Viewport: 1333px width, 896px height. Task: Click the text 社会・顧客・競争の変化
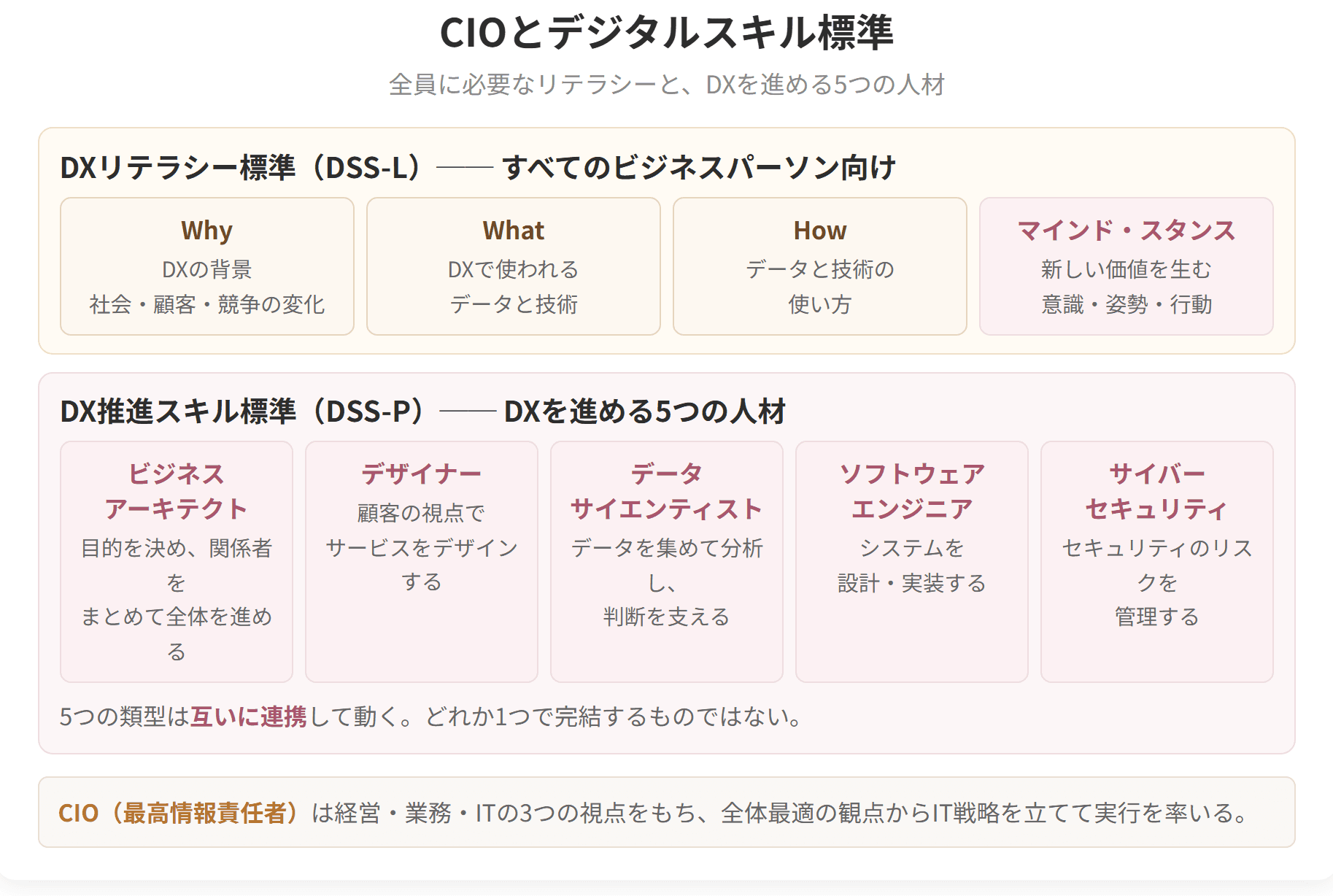[207, 304]
